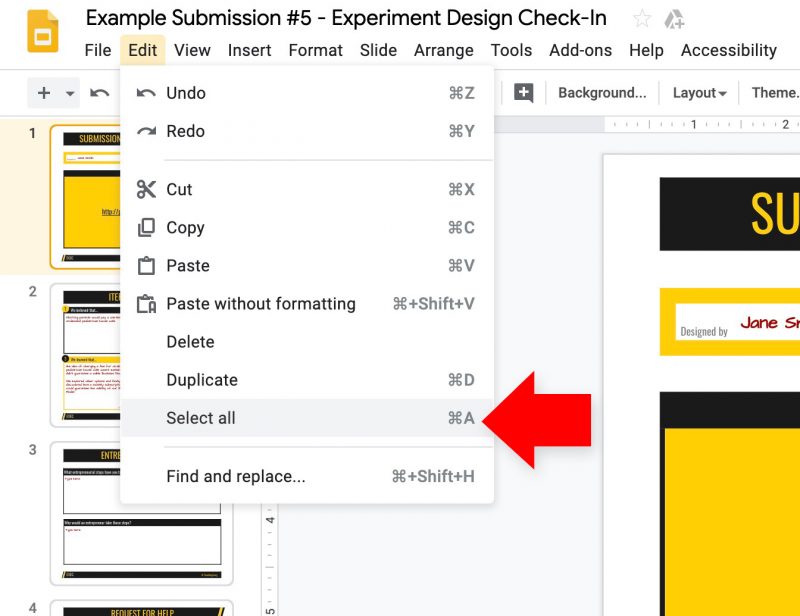This screenshot has width=800, height=616.
Task: Select slide 3 thumbnail
Action: [x=141, y=513]
